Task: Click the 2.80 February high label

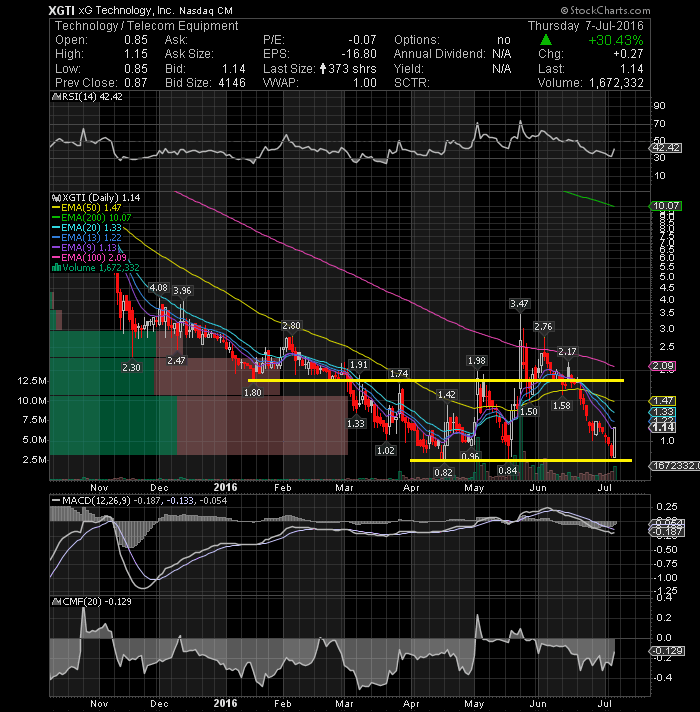Action: click(x=291, y=326)
